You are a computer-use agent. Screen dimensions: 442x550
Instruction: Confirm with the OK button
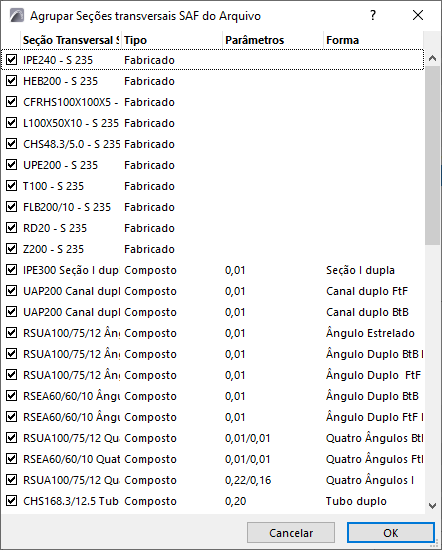coord(391,533)
